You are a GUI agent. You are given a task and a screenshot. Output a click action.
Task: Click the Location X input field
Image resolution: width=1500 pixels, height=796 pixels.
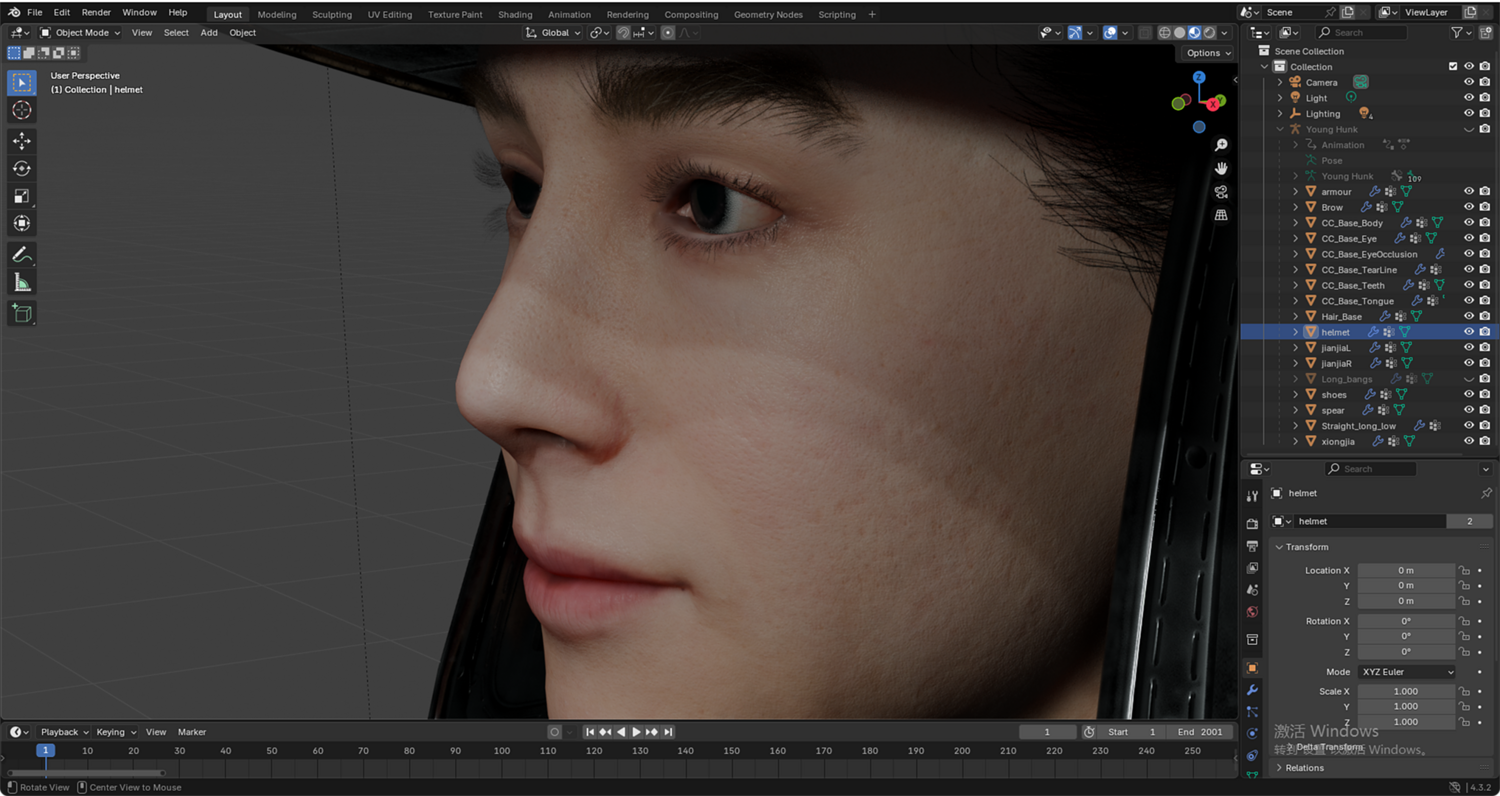point(1405,570)
